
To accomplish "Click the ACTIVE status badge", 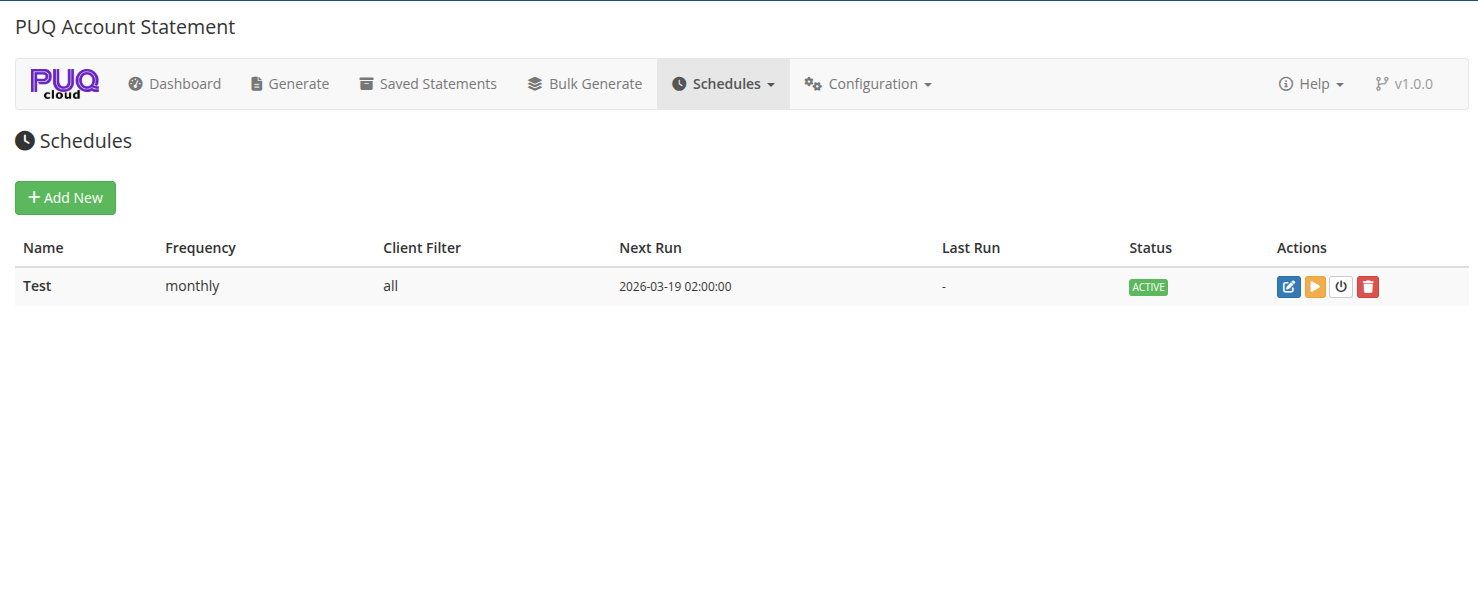I will [1147, 287].
